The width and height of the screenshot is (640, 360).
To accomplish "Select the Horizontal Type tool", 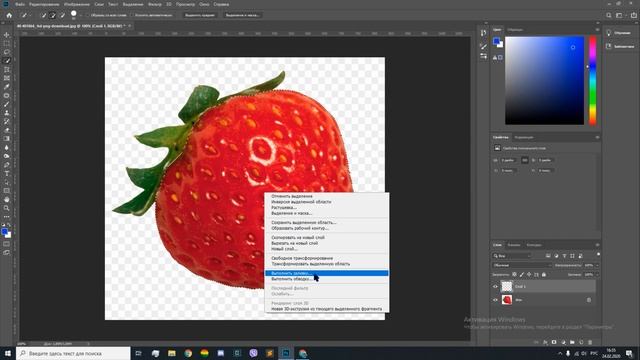I will coord(7,173).
